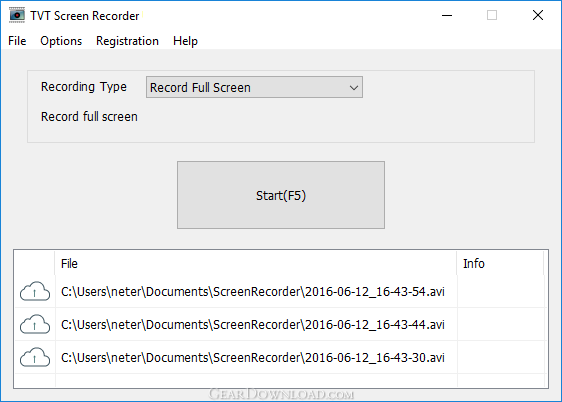Click the Recording Type label
This screenshot has width=562, height=402.
pos(84,87)
